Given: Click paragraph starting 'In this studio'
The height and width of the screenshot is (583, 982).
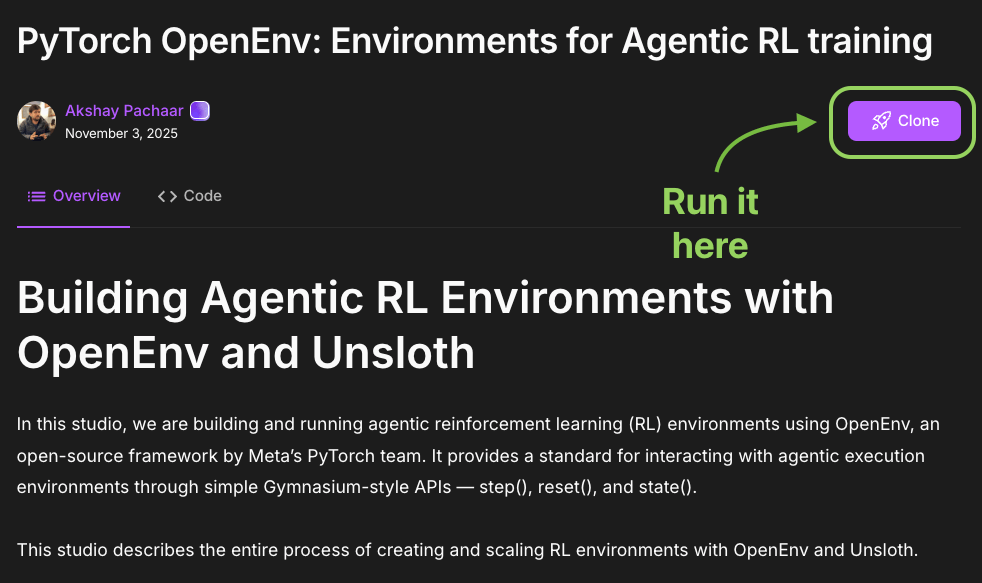Looking at the screenshot, I should (x=478, y=455).
